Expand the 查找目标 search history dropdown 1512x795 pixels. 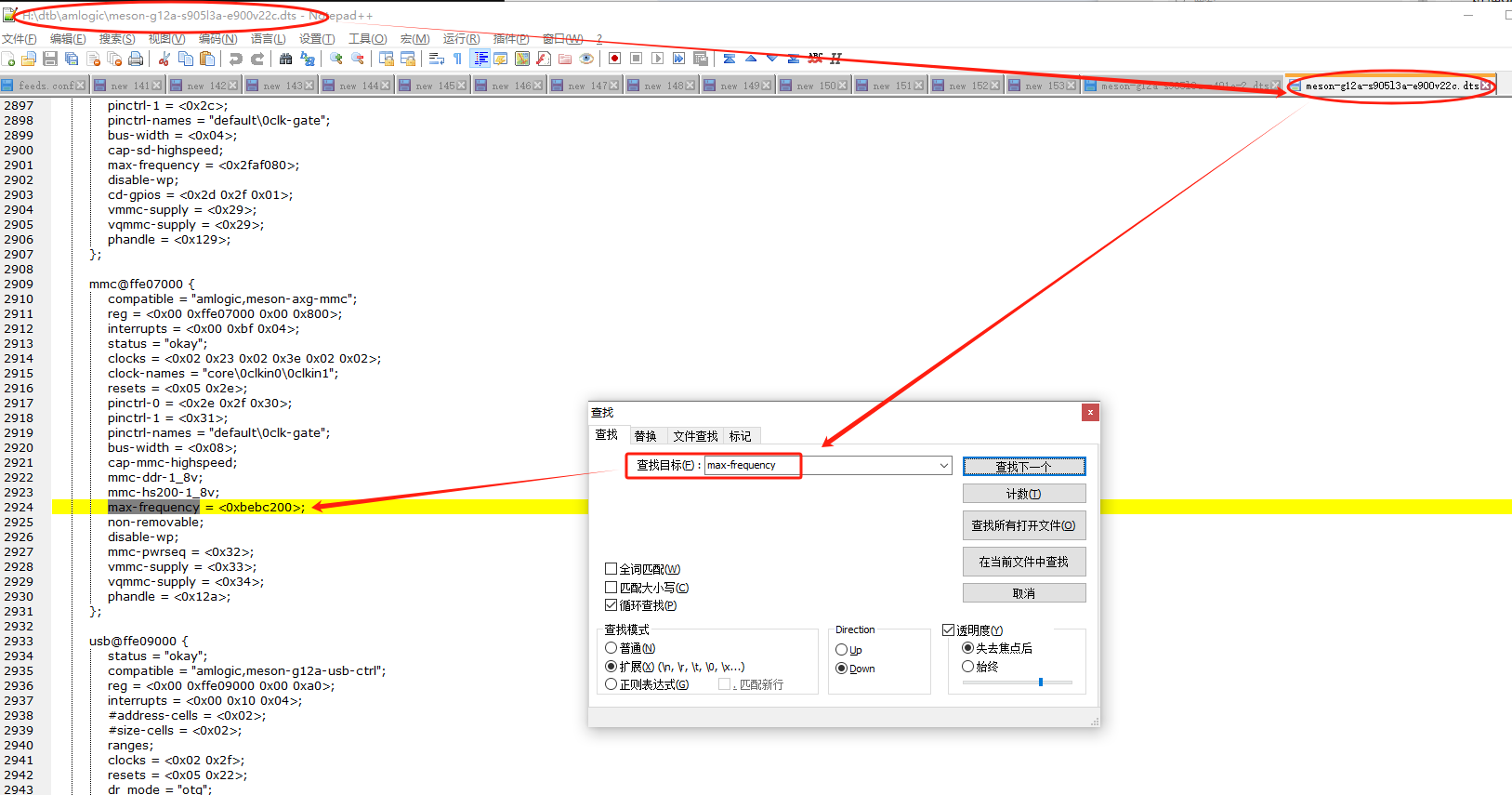point(943,466)
